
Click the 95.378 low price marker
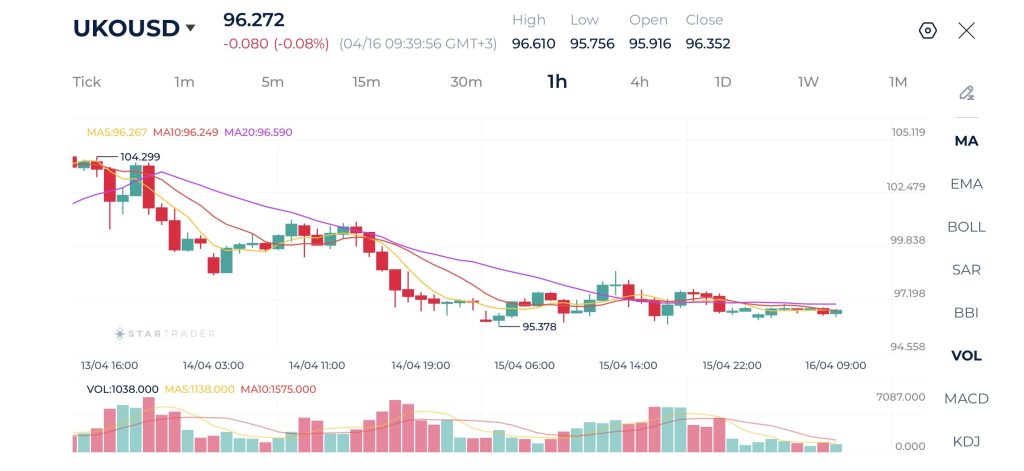(540, 326)
